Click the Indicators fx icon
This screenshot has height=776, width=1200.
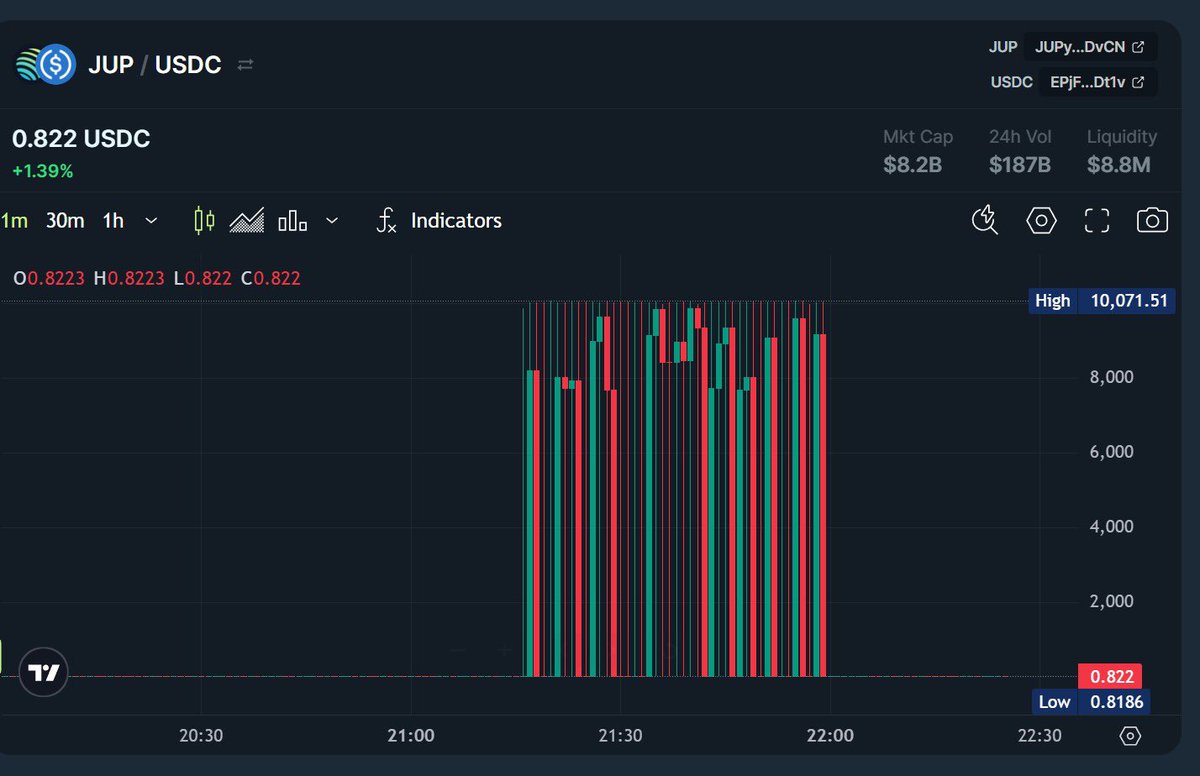[x=386, y=220]
